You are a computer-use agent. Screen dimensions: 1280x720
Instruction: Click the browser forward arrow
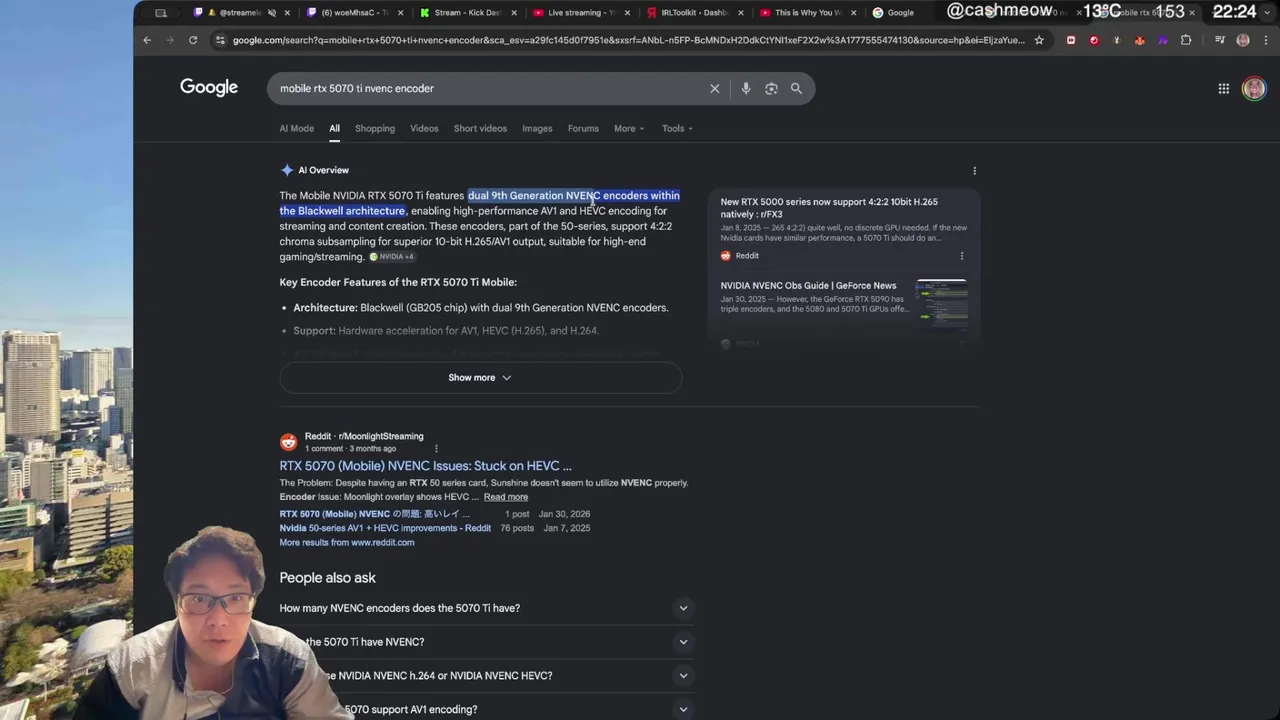point(169,40)
